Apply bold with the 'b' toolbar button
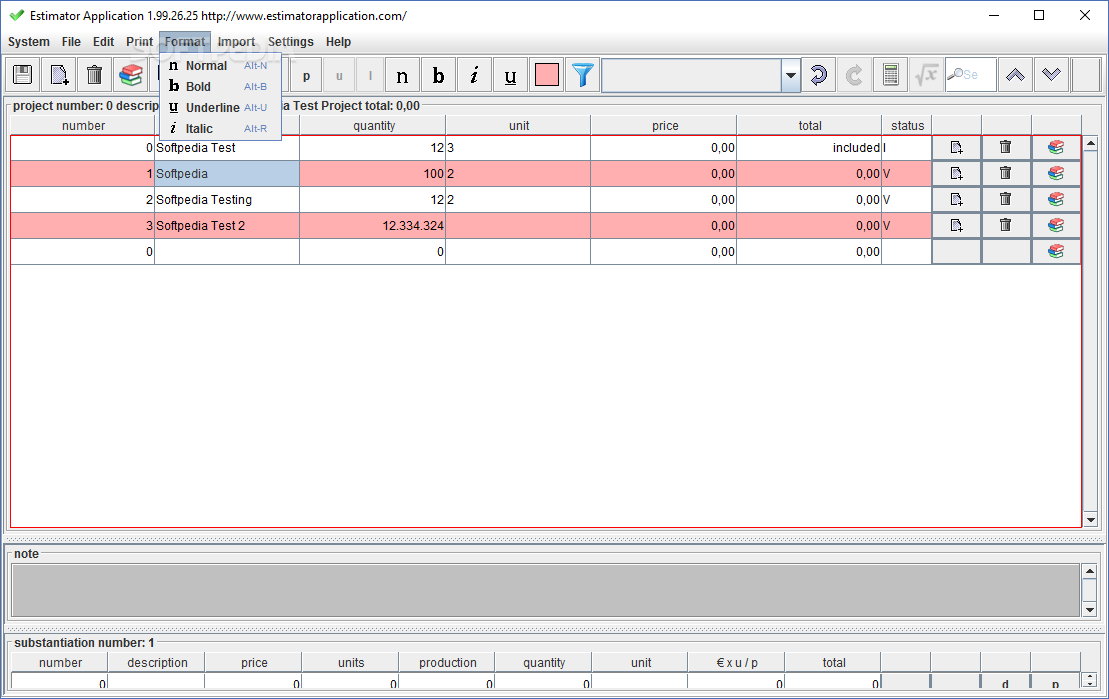The height and width of the screenshot is (699, 1109). 439,75
